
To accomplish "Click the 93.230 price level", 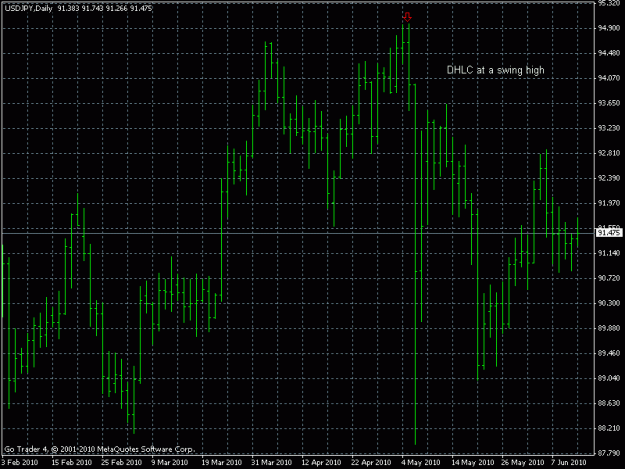I will (x=609, y=128).
